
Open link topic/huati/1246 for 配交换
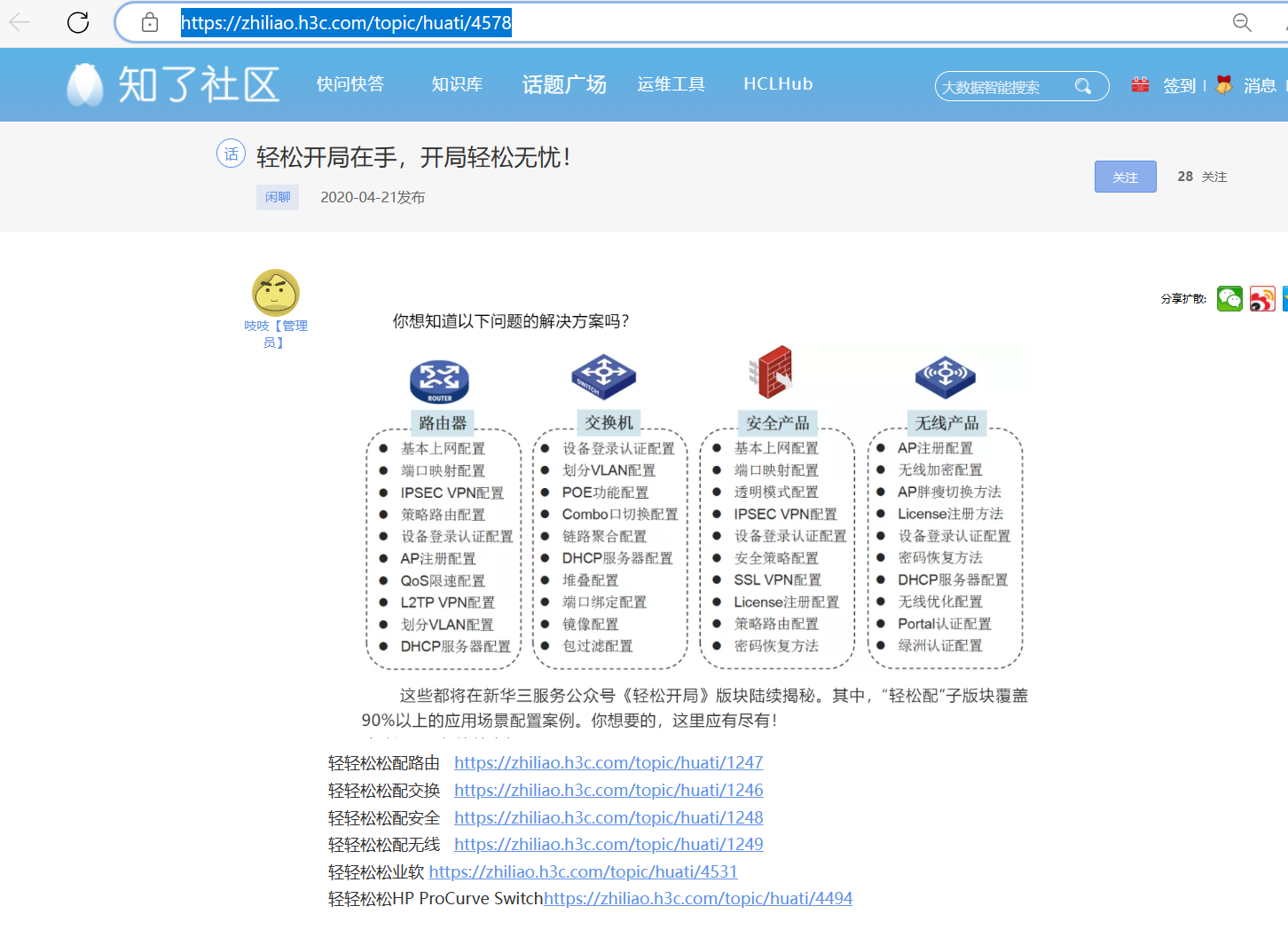[x=609, y=791]
